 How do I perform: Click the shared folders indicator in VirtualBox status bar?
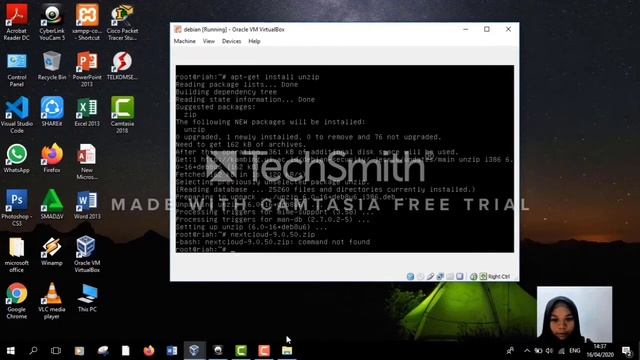(x=450, y=276)
